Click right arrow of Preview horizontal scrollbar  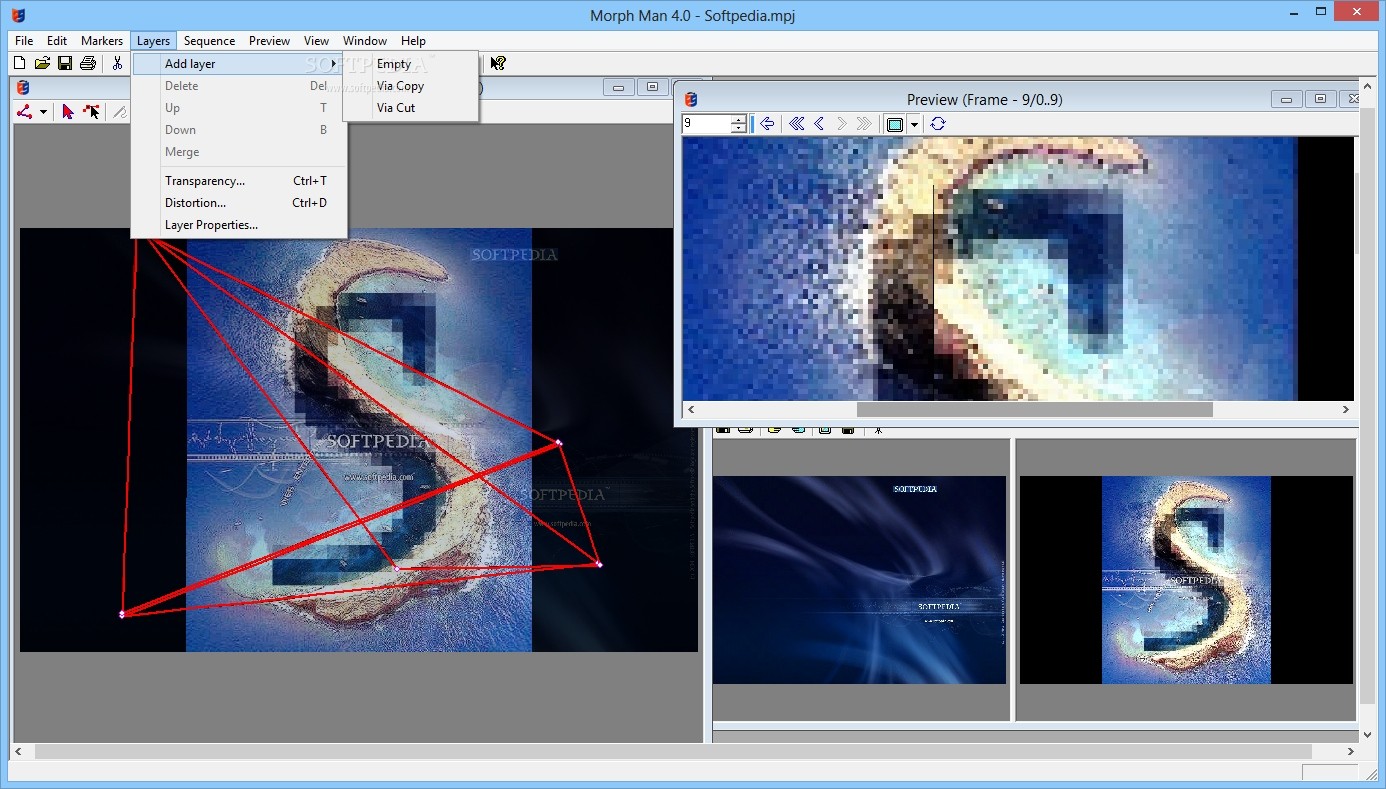point(1345,410)
